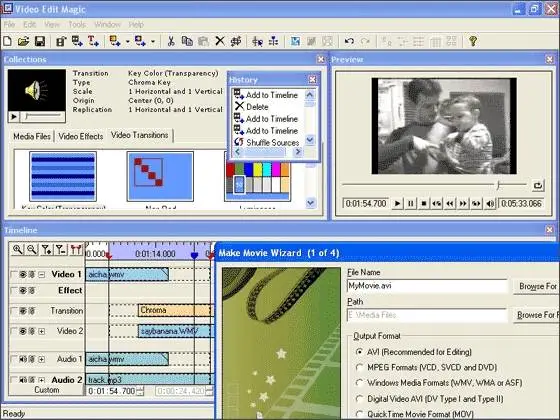Check the Video 1 track checkbox
The image size is (560, 420).
tap(13, 274)
